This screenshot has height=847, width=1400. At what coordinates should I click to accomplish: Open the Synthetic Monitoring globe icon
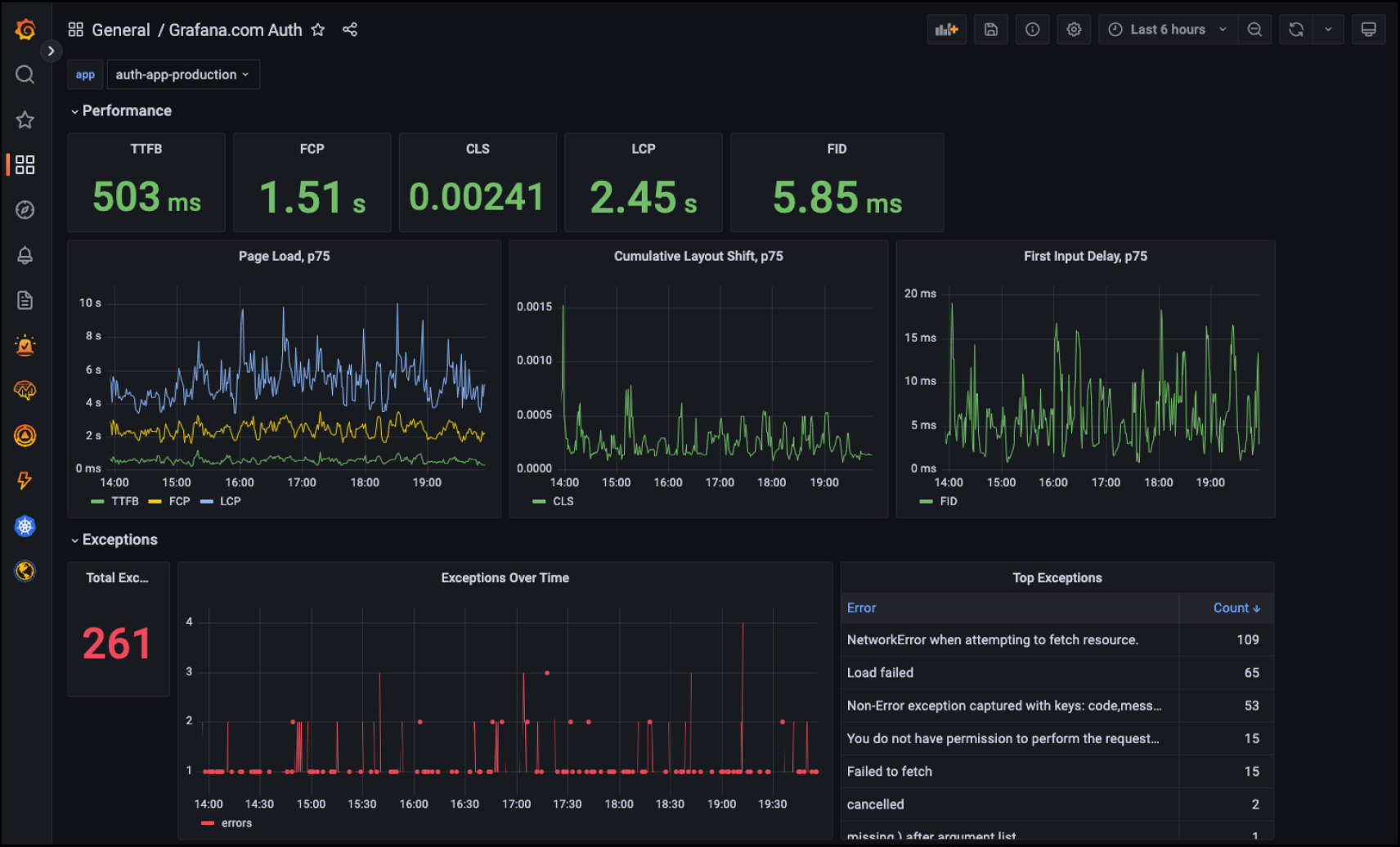pos(25,571)
